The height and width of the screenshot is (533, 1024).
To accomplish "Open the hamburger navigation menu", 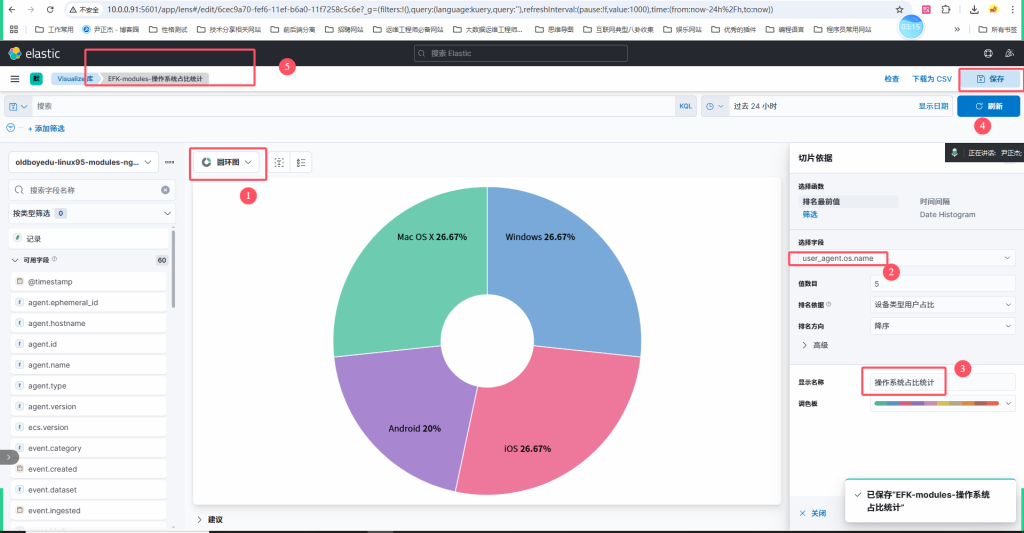I will (x=15, y=78).
